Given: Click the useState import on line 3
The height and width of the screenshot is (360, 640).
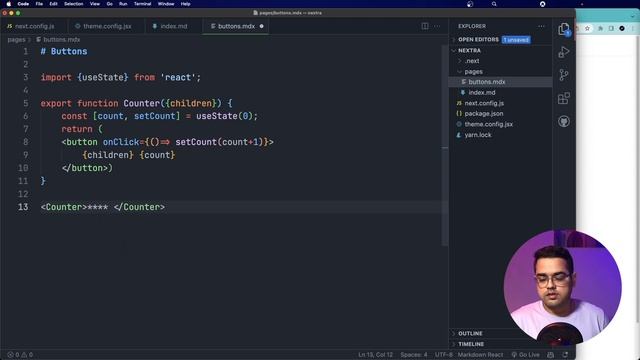Looking at the screenshot, I should click(103, 78).
